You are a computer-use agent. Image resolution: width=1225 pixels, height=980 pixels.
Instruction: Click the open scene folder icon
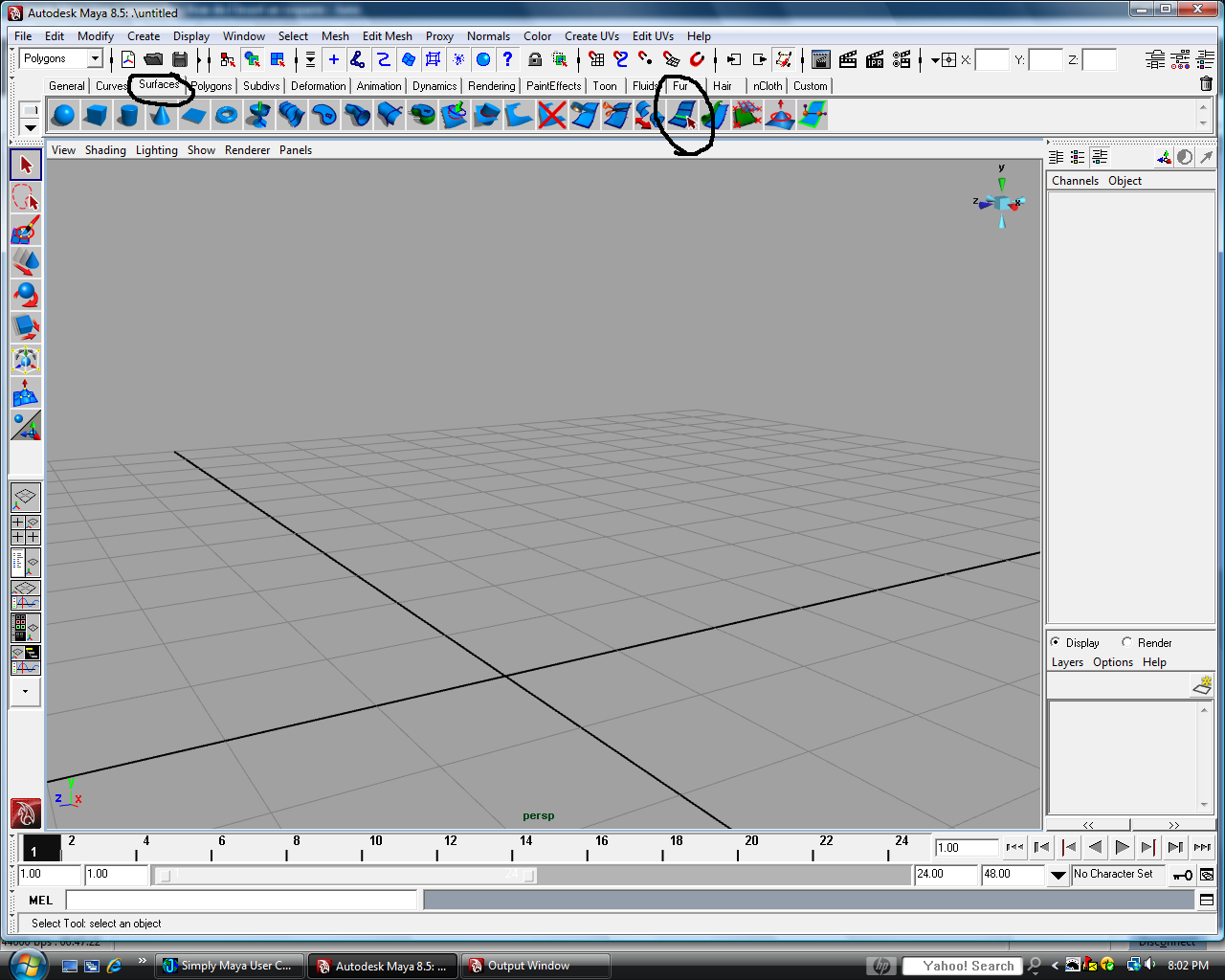click(x=153, y=59)
